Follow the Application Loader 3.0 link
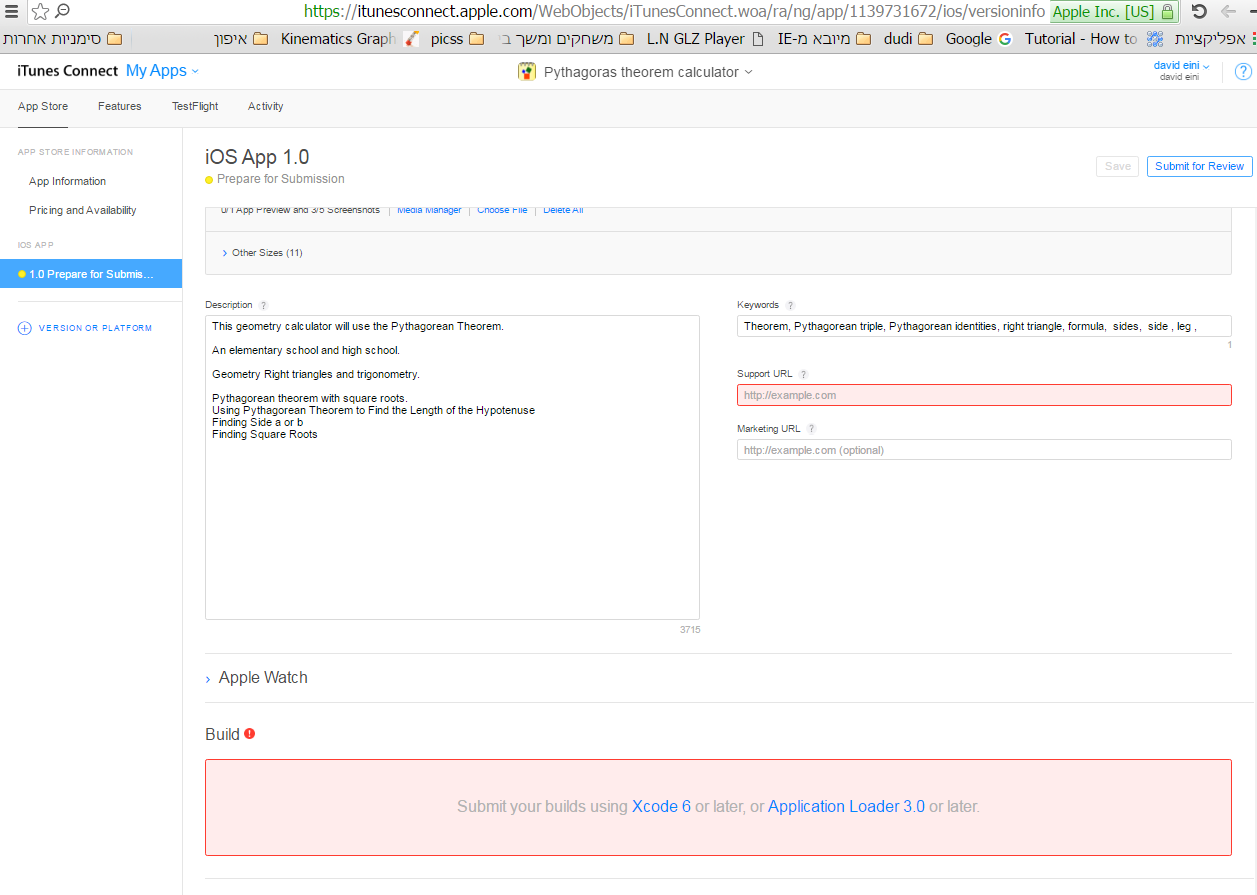 pyautogui.click(x=846, y=806)
